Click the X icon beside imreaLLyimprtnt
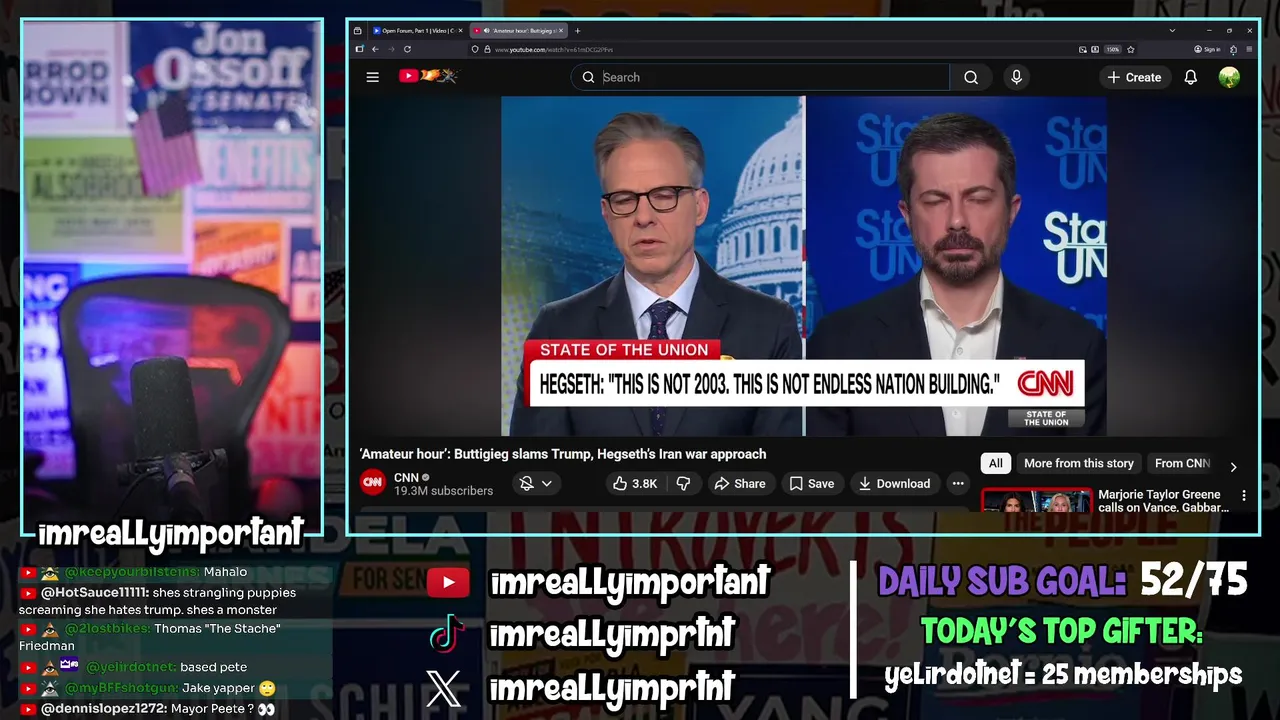Viewport: 1280px width, 720px height. (444, 688)
